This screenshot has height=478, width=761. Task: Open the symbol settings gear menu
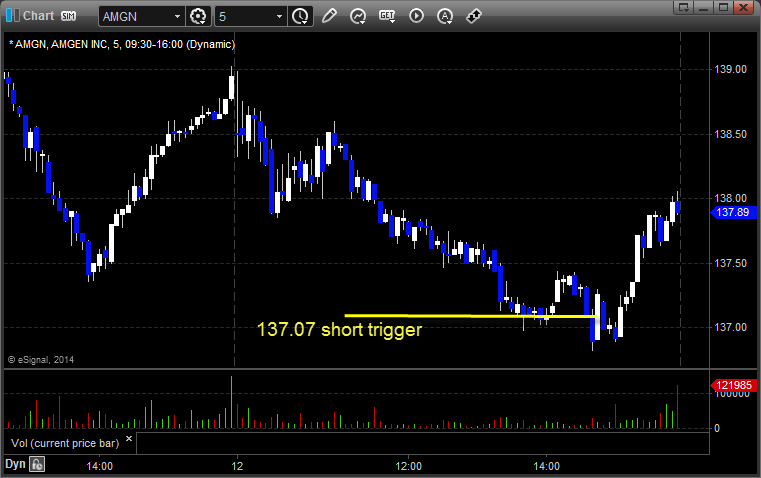(198, 16)
